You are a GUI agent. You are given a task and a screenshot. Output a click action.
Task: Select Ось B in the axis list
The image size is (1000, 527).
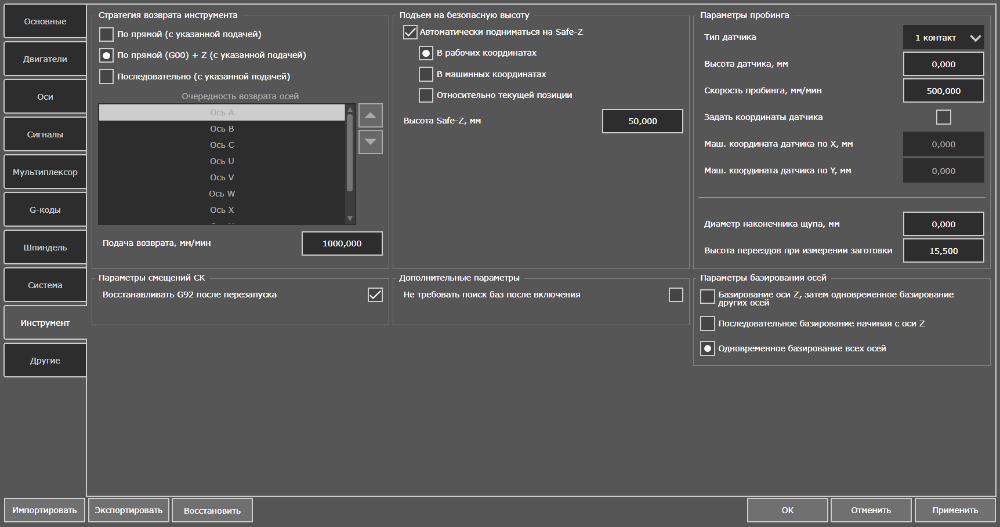pyautogui.click(x=222, y=129)
